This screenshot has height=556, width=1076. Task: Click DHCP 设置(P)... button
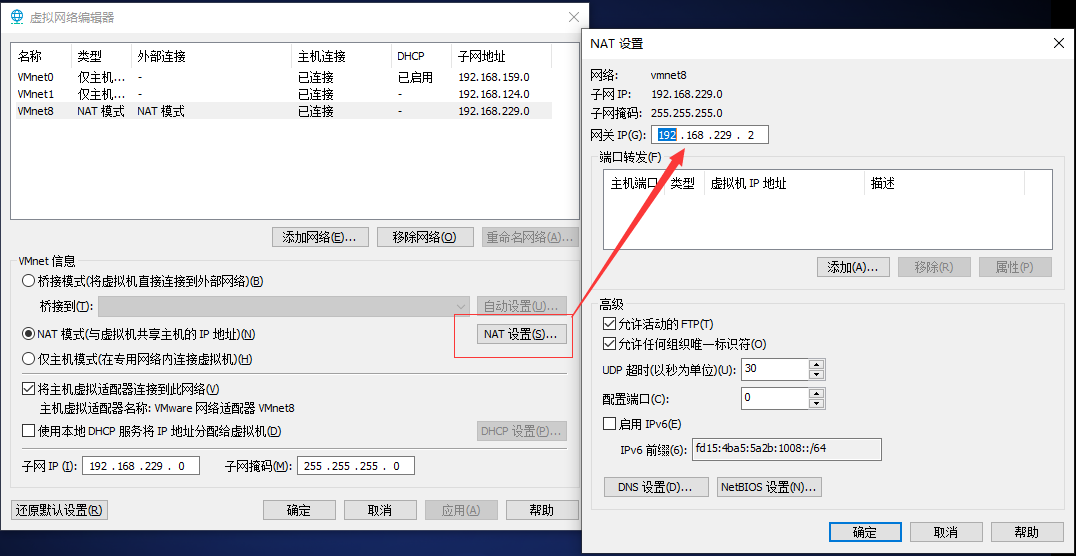[x=522, y=431]
